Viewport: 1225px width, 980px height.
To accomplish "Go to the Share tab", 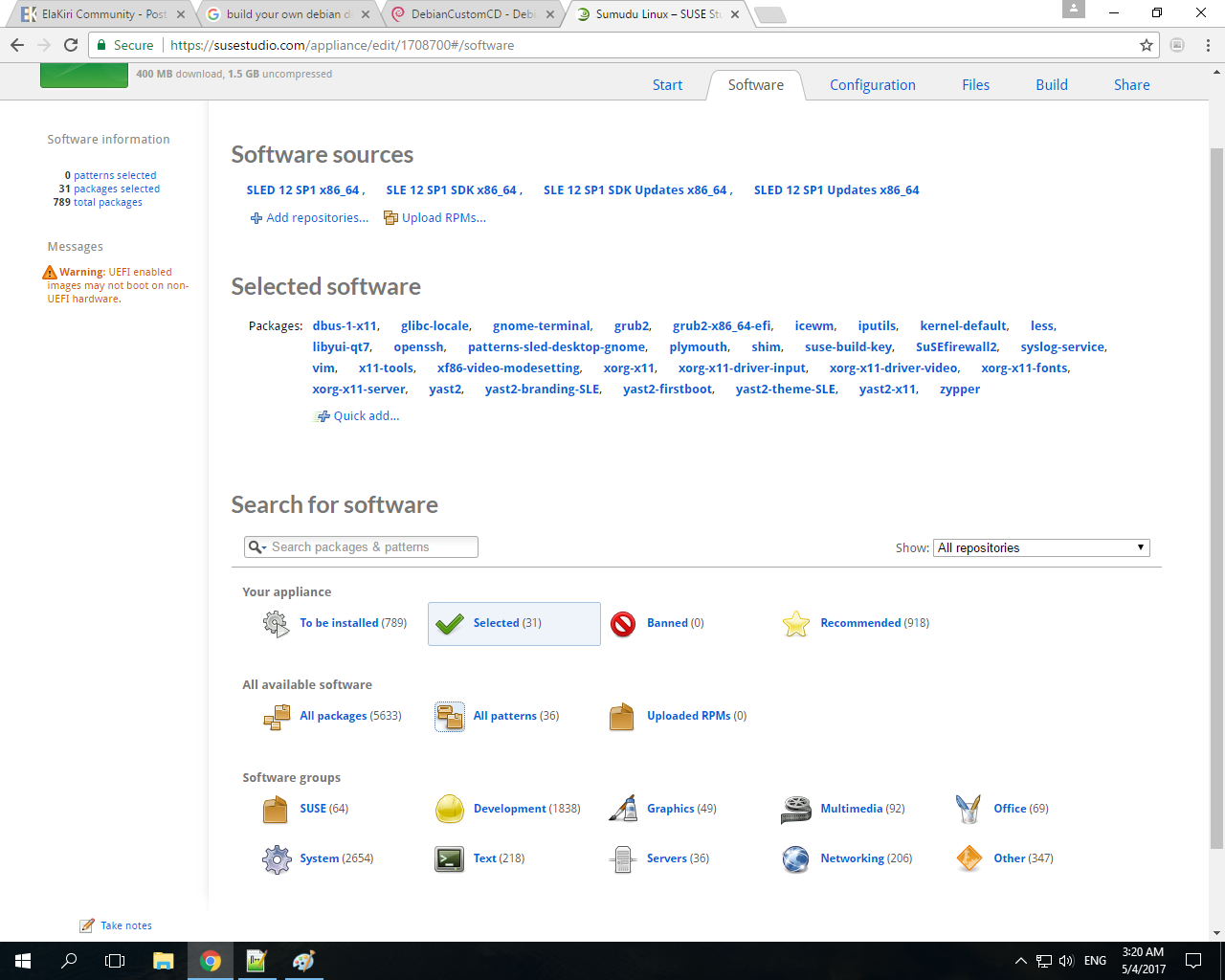I will [1132, 85].
